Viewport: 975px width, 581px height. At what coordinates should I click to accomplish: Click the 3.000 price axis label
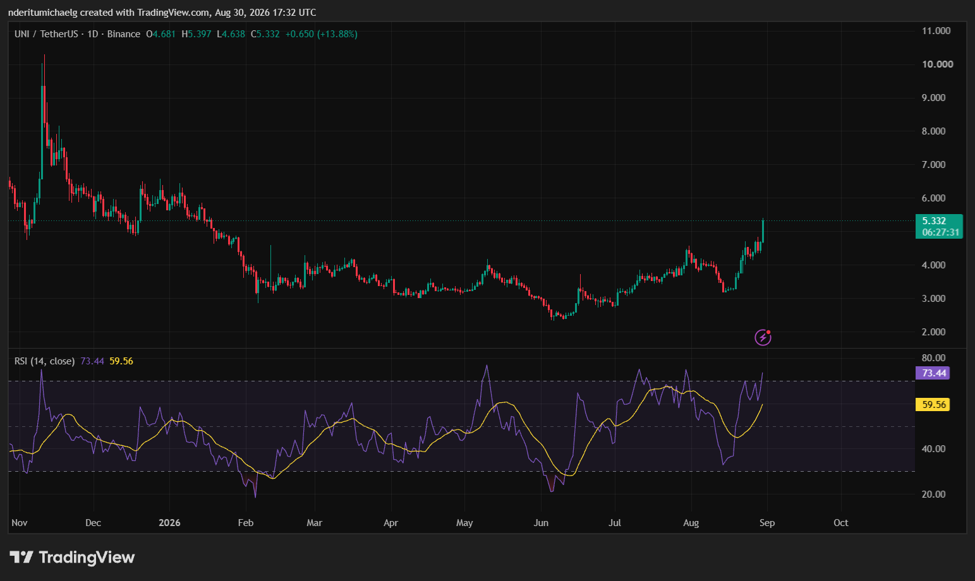[x=933, y=299]
